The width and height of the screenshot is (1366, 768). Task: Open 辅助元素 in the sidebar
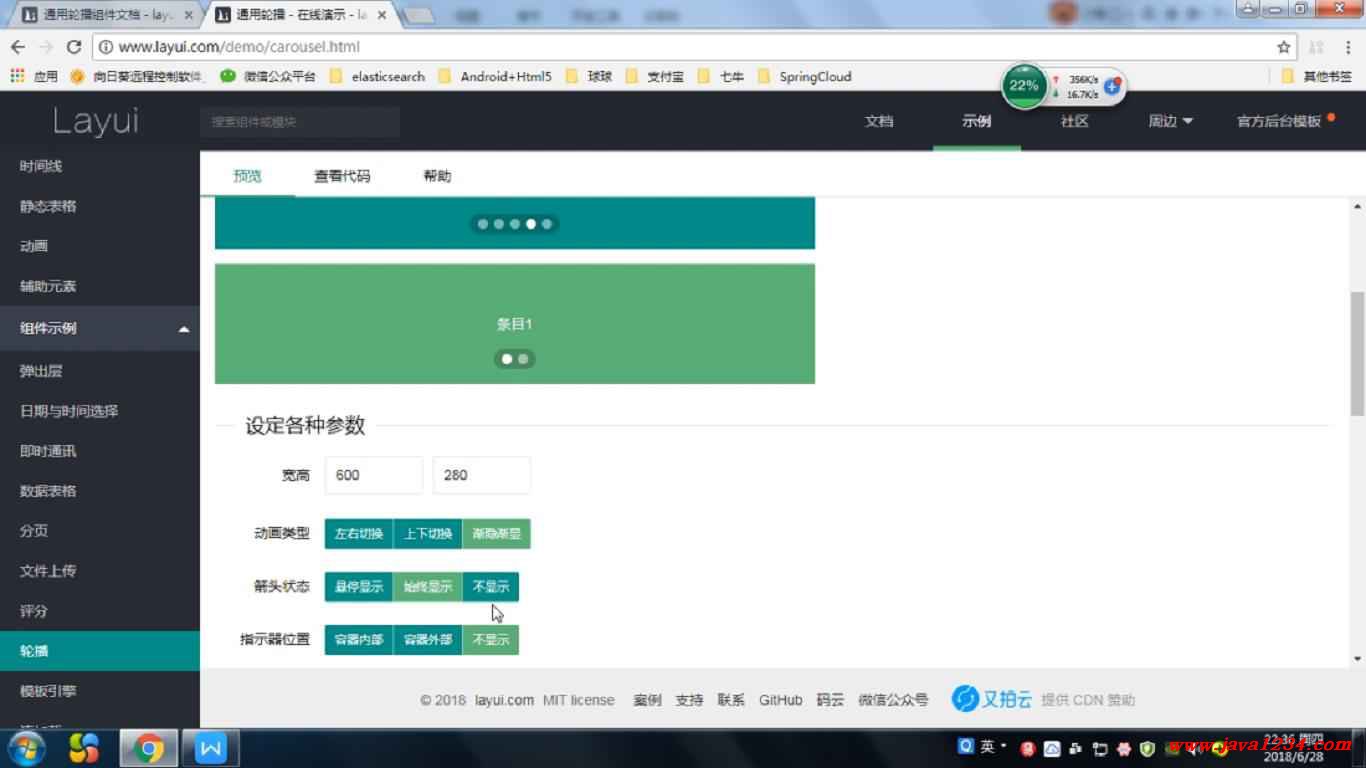coord(100,286)
